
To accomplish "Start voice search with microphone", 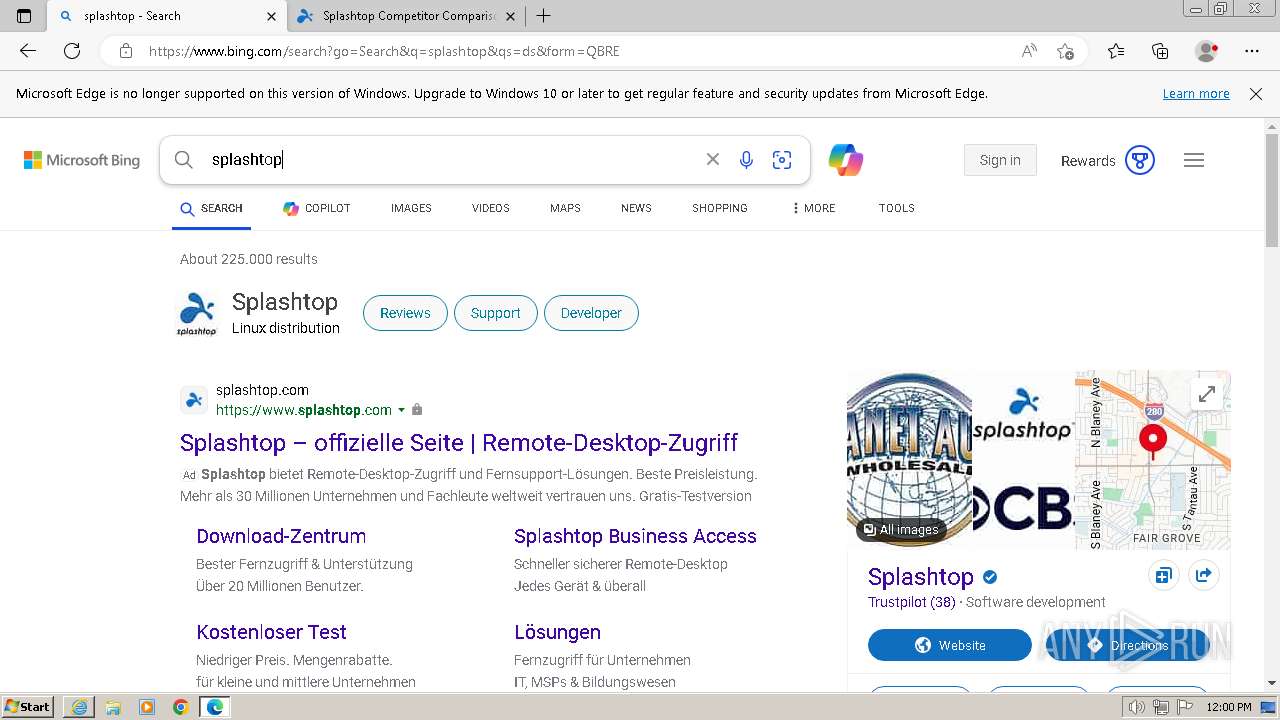I will 746,160.
